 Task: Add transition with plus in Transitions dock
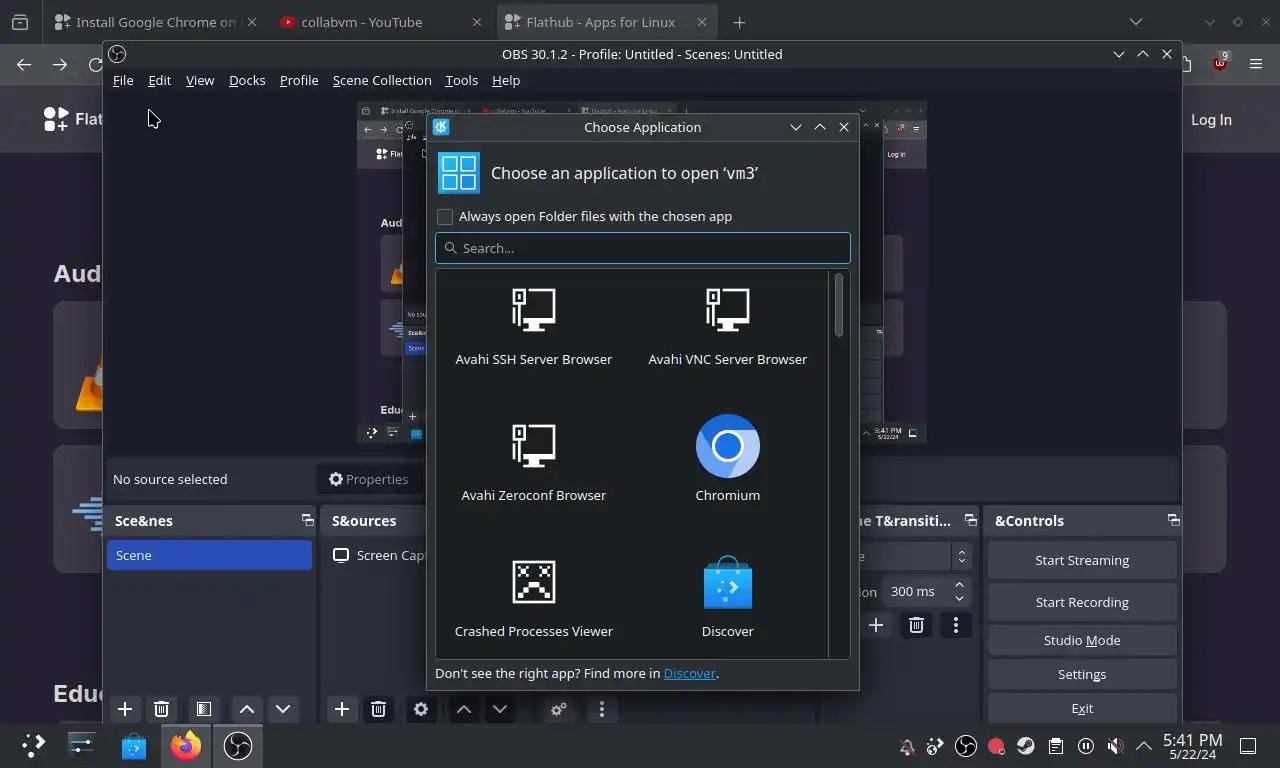click(876, 625)
